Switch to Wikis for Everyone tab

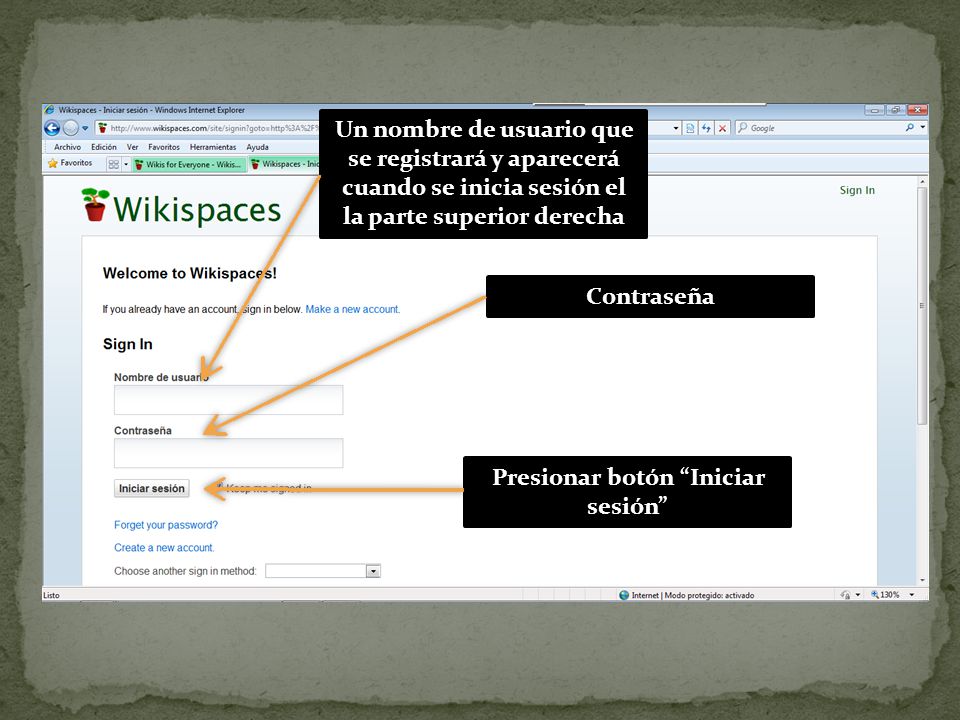189,164
